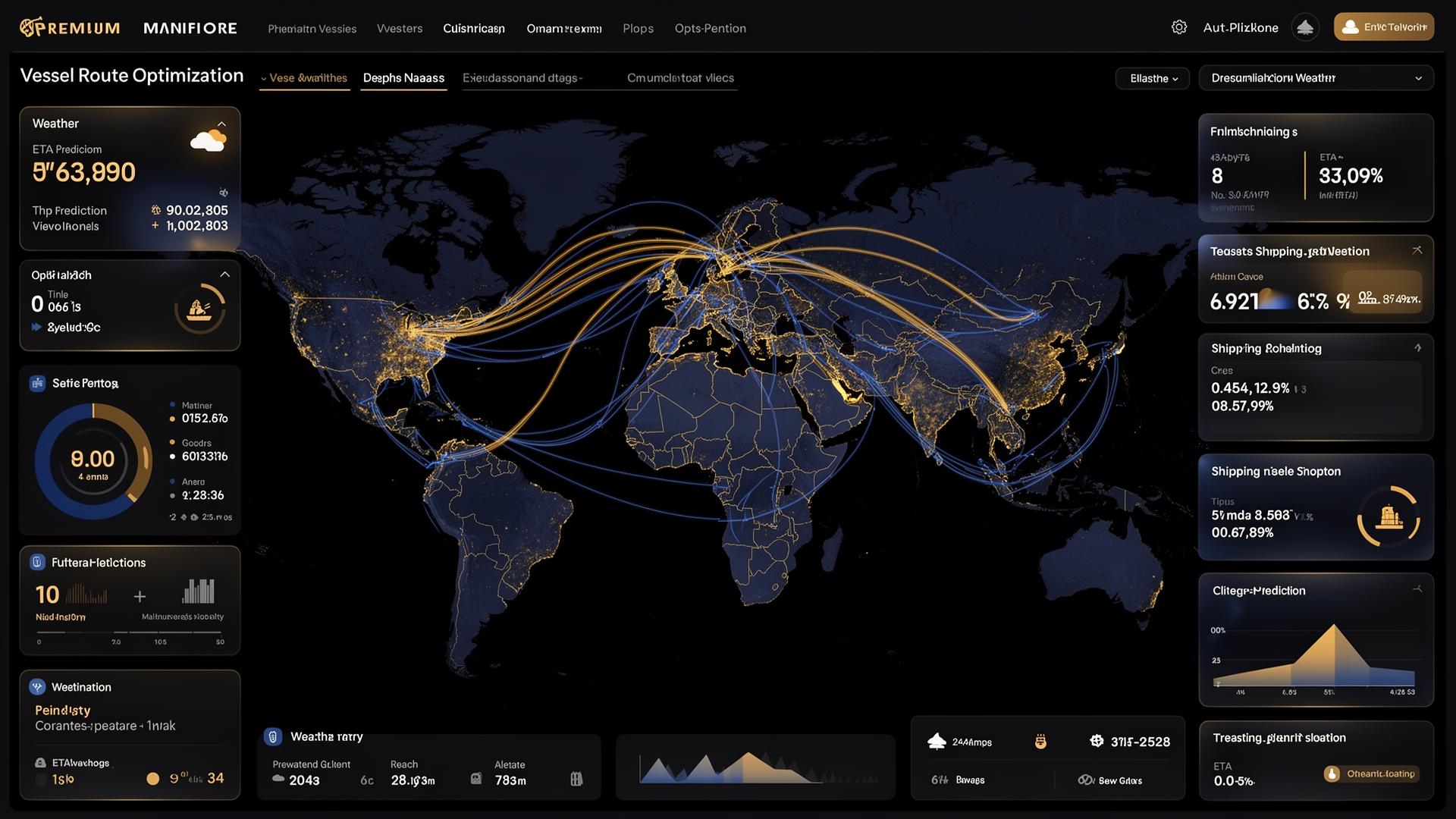
Task: Expand the Teasets Shipping panel arrow
Action: pos(1417,249)
